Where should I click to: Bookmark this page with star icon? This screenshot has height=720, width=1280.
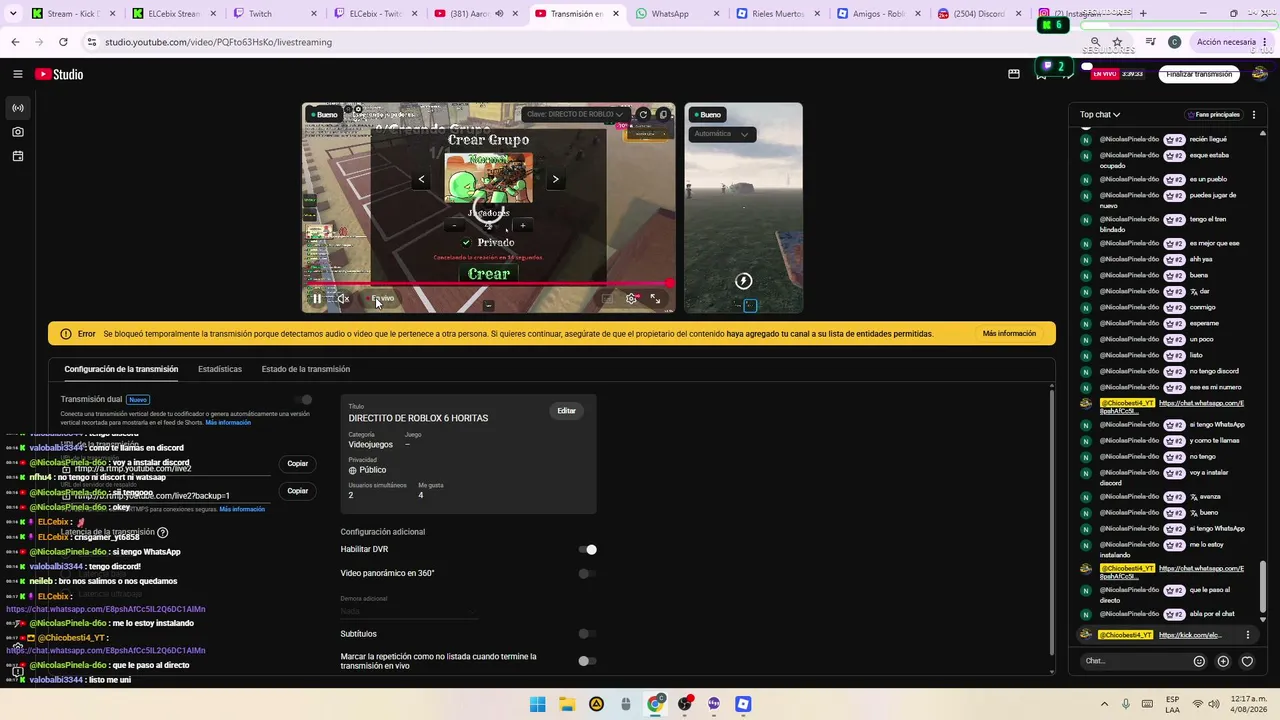click(1118, 42)
